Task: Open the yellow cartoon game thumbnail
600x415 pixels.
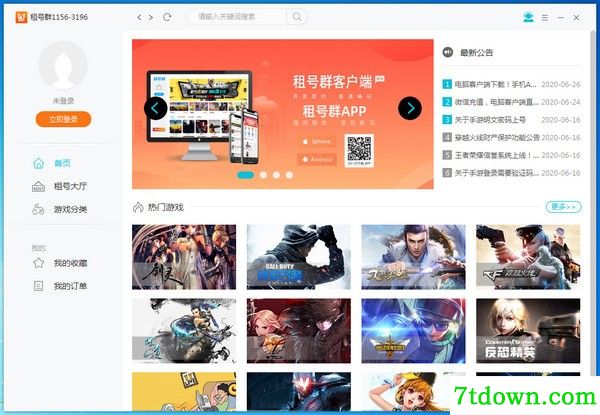Action: click(x=184, y=391)
